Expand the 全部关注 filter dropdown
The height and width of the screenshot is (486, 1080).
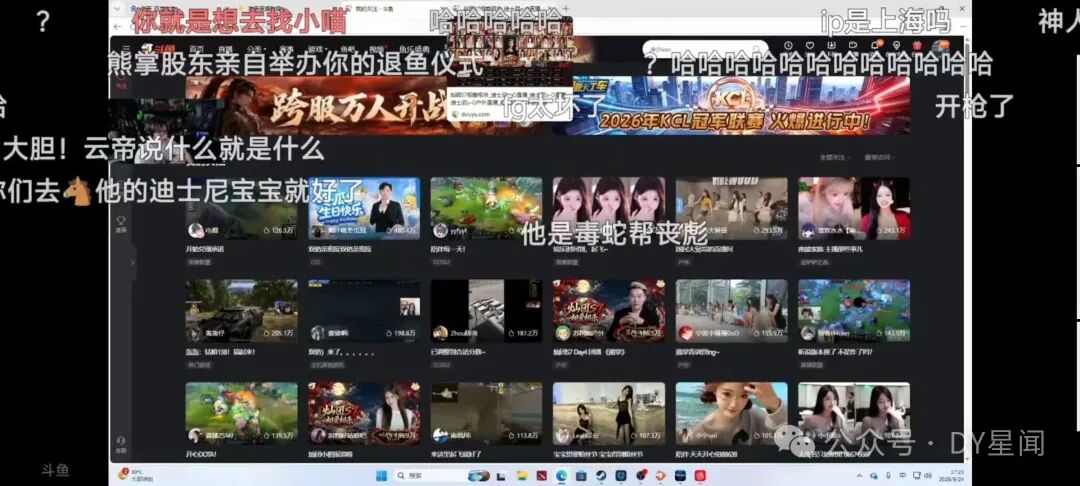coord(835,158)
